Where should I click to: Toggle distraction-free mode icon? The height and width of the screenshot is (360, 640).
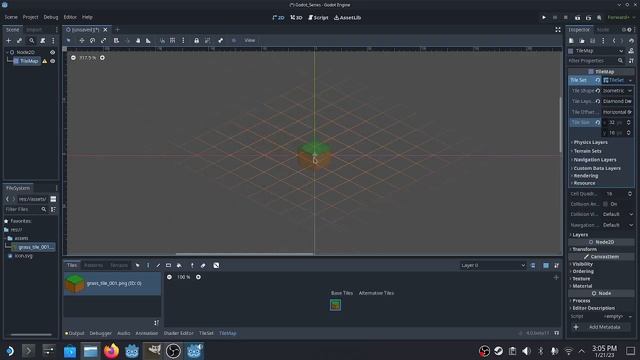pyautogui.click(x=558, y=29)
